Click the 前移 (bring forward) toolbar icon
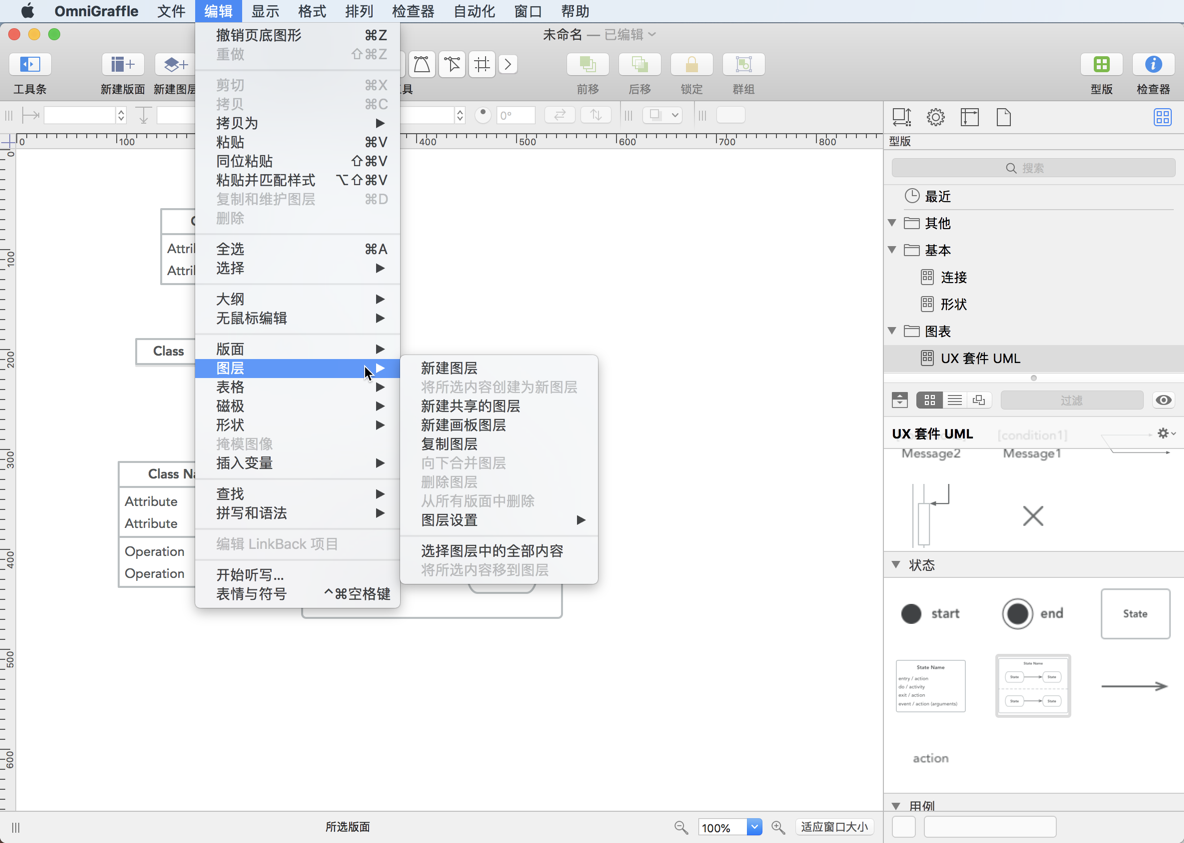1184x843 pixels. pyautogui.click(x=587, y=63)
